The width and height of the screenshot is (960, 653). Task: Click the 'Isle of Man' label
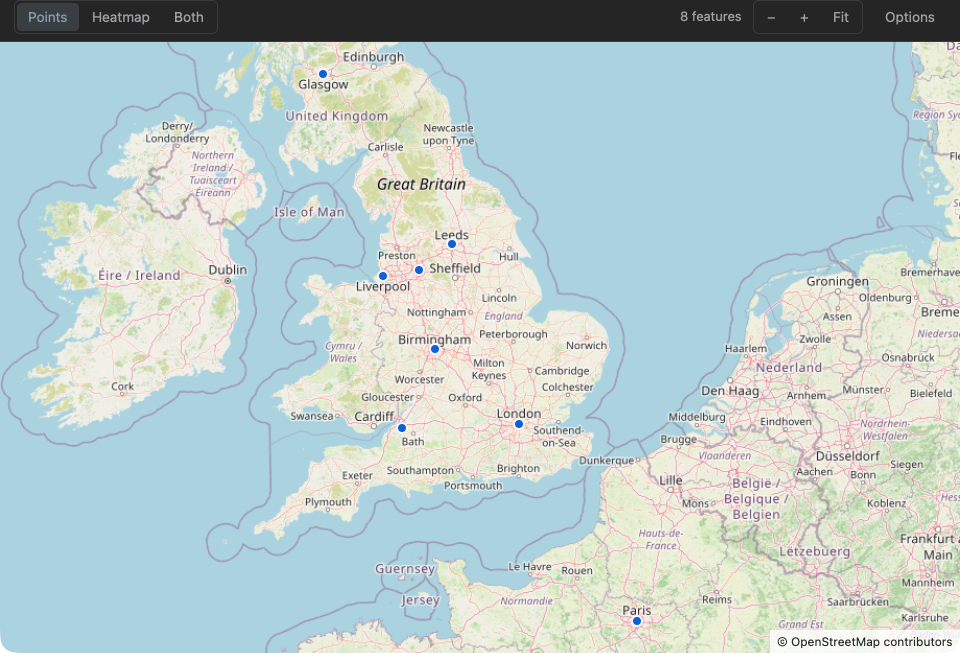[309, 212]
